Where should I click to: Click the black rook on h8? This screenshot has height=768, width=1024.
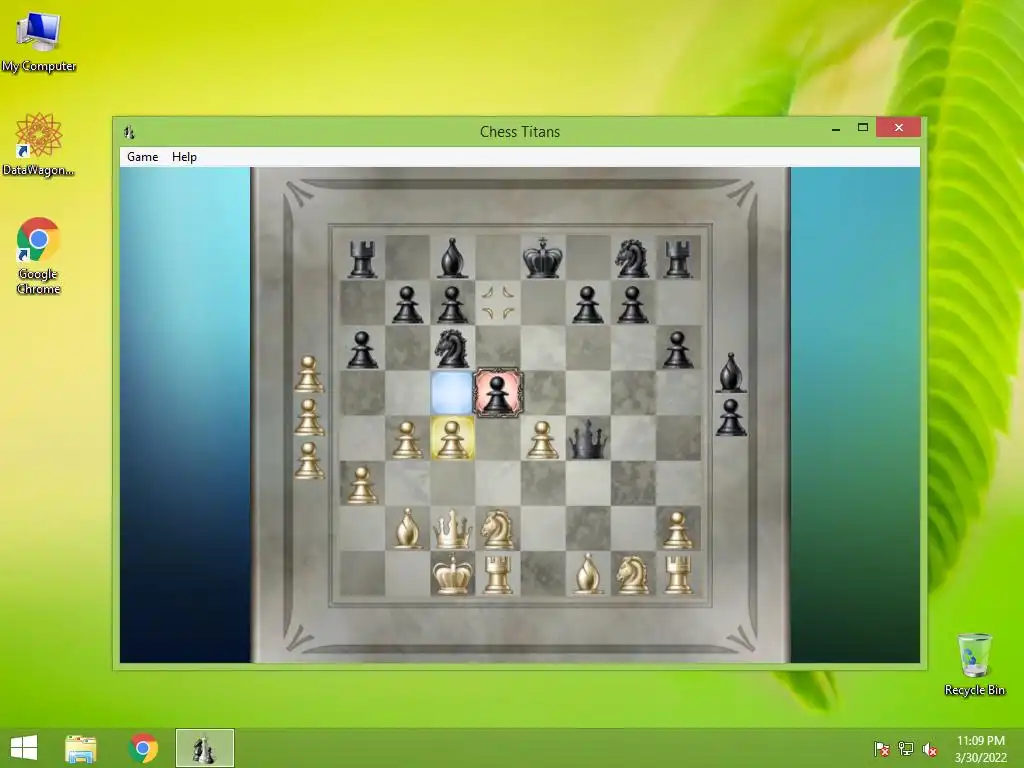coord(678,259)
